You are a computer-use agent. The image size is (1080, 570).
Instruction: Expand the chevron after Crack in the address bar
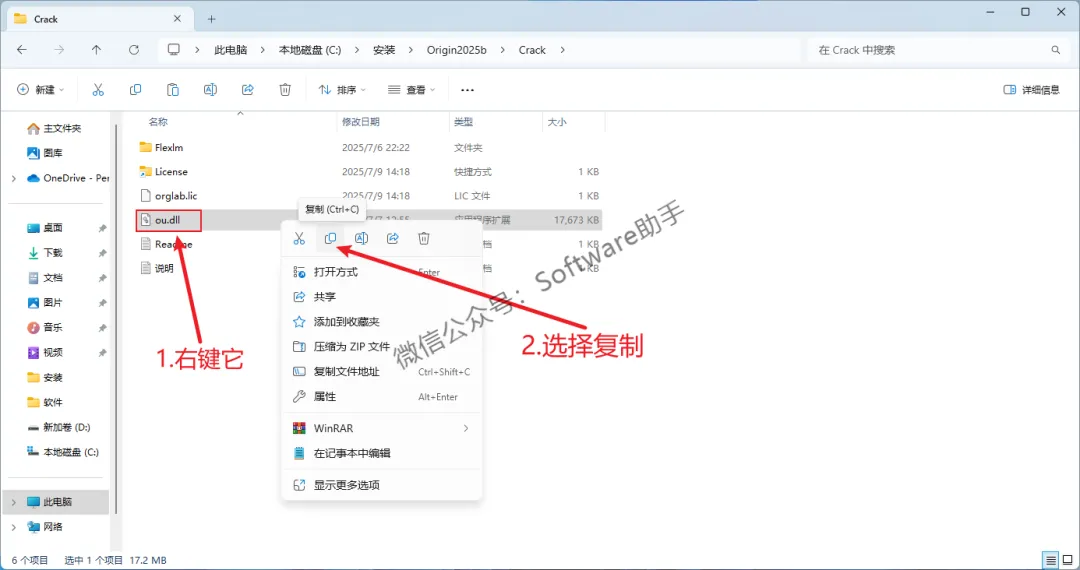(563, 50)
